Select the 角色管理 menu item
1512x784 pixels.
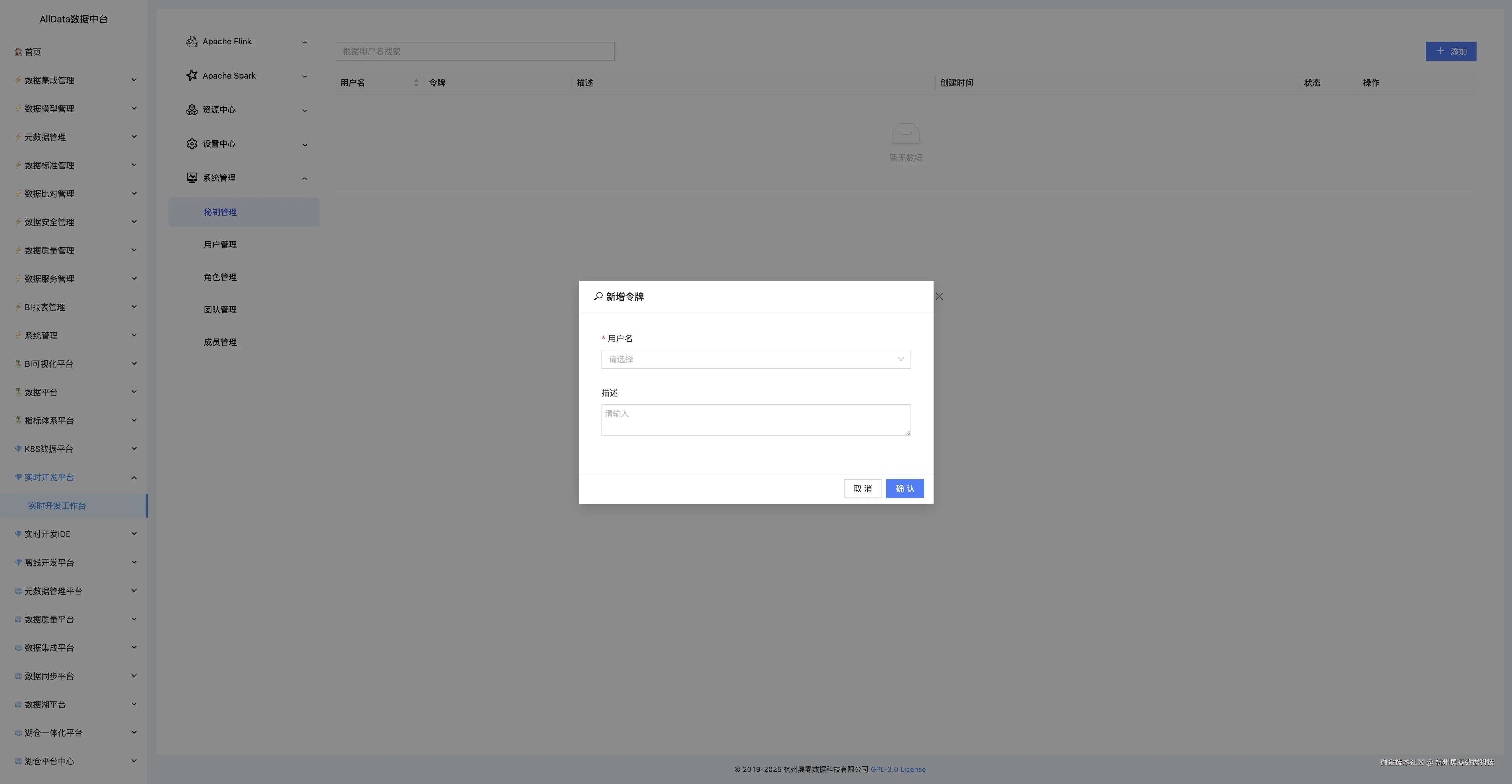tap(220, 277)
